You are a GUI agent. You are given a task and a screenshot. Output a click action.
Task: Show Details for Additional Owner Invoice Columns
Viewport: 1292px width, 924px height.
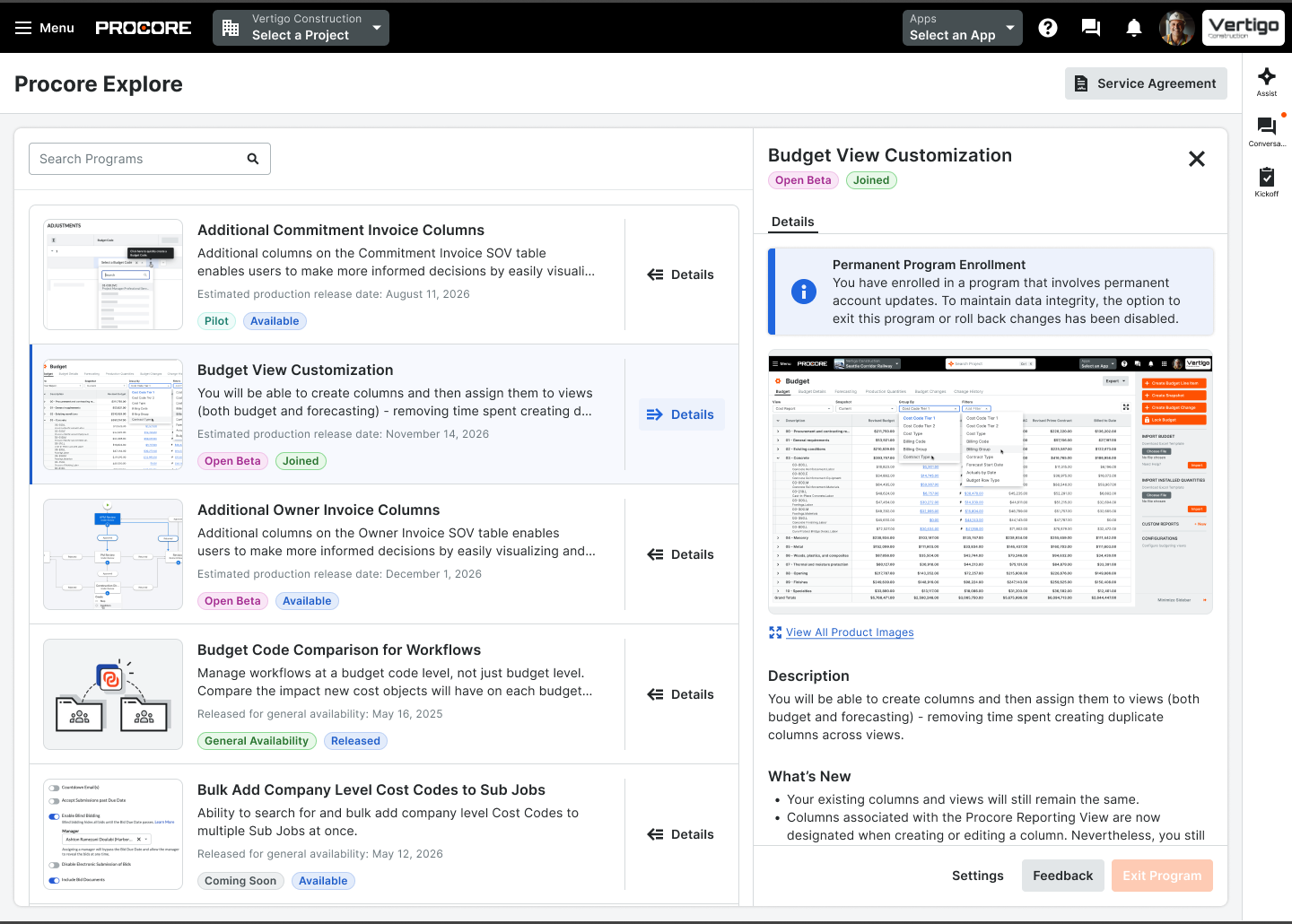(681, 554)
